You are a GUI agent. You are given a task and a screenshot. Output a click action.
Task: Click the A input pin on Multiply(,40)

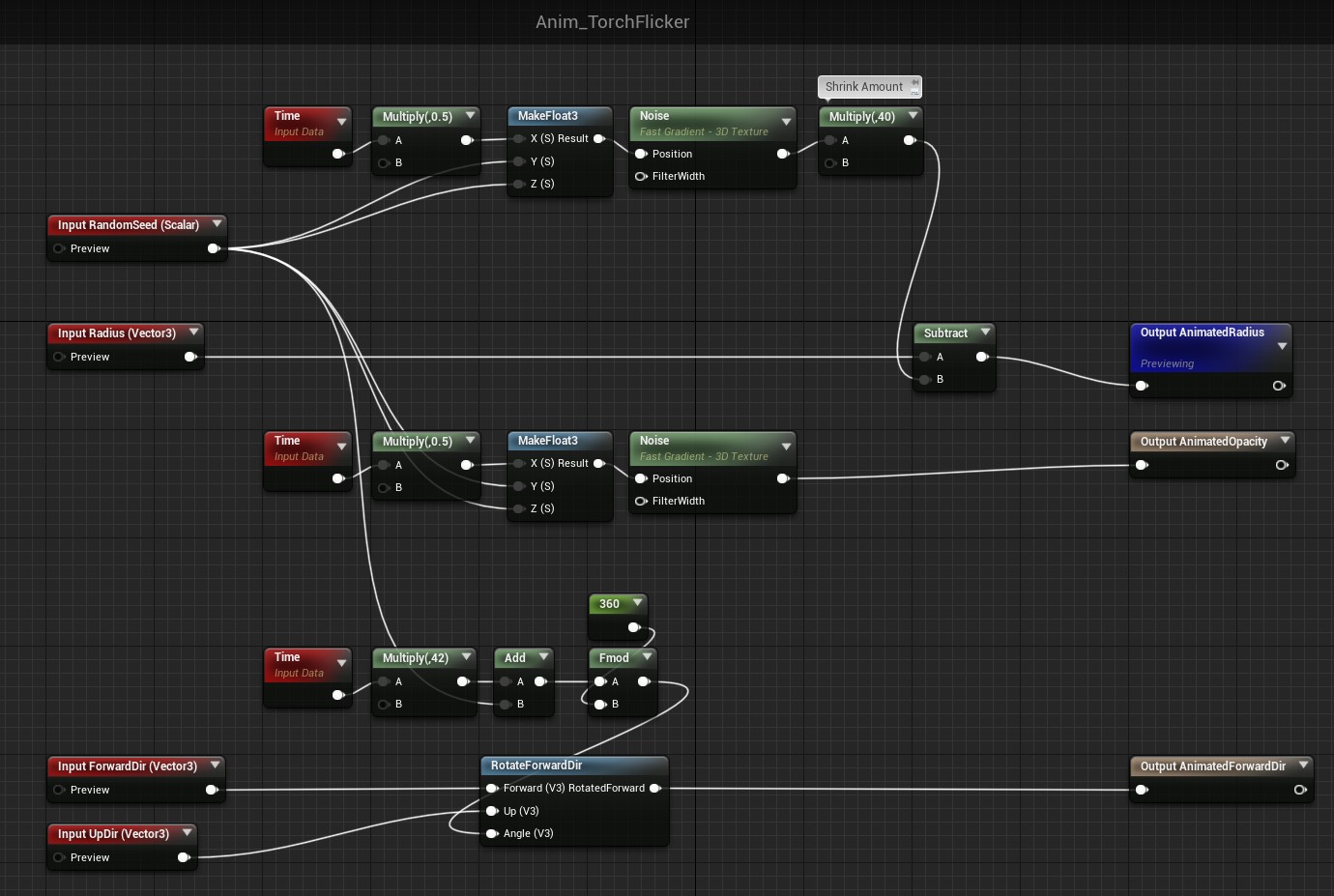[x=830, y=140]
